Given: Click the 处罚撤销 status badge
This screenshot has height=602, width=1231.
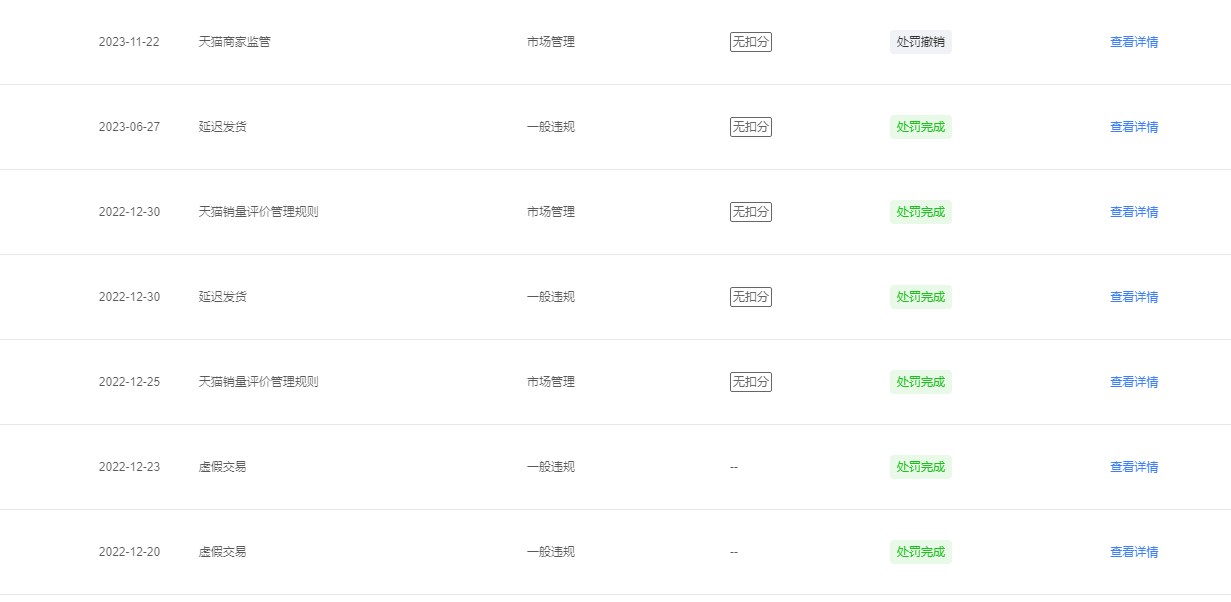Looking at the screenshot, I should tap(921, 42).
